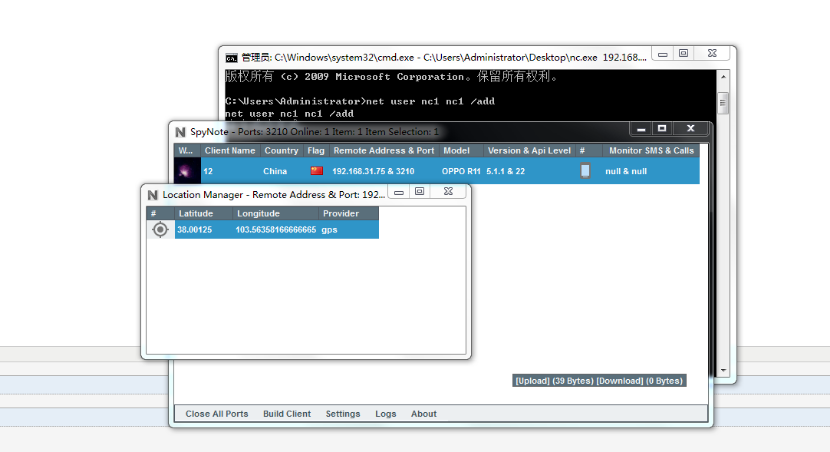Open the Logs menu

point(385,414)
